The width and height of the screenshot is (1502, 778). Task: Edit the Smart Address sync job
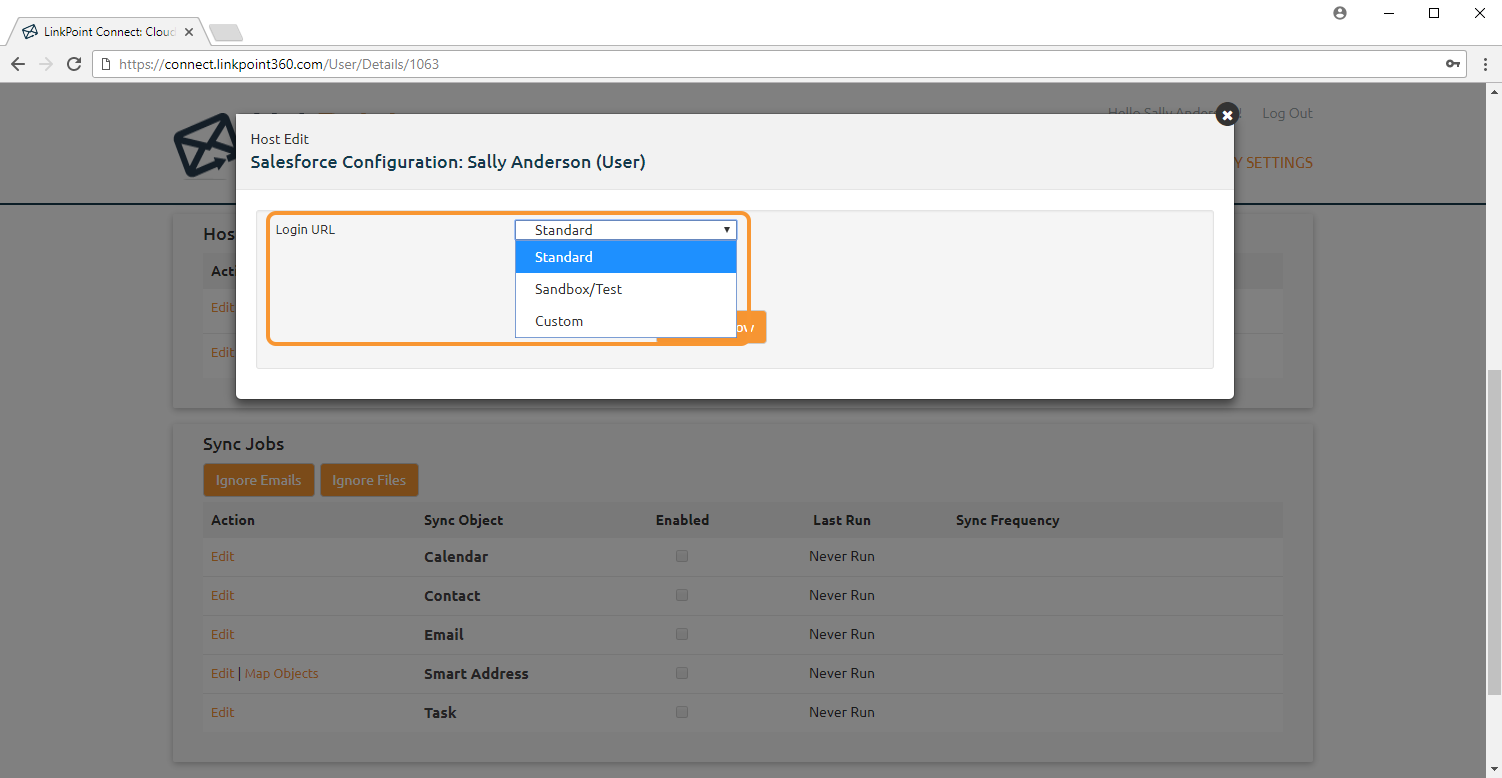point(222,673)
